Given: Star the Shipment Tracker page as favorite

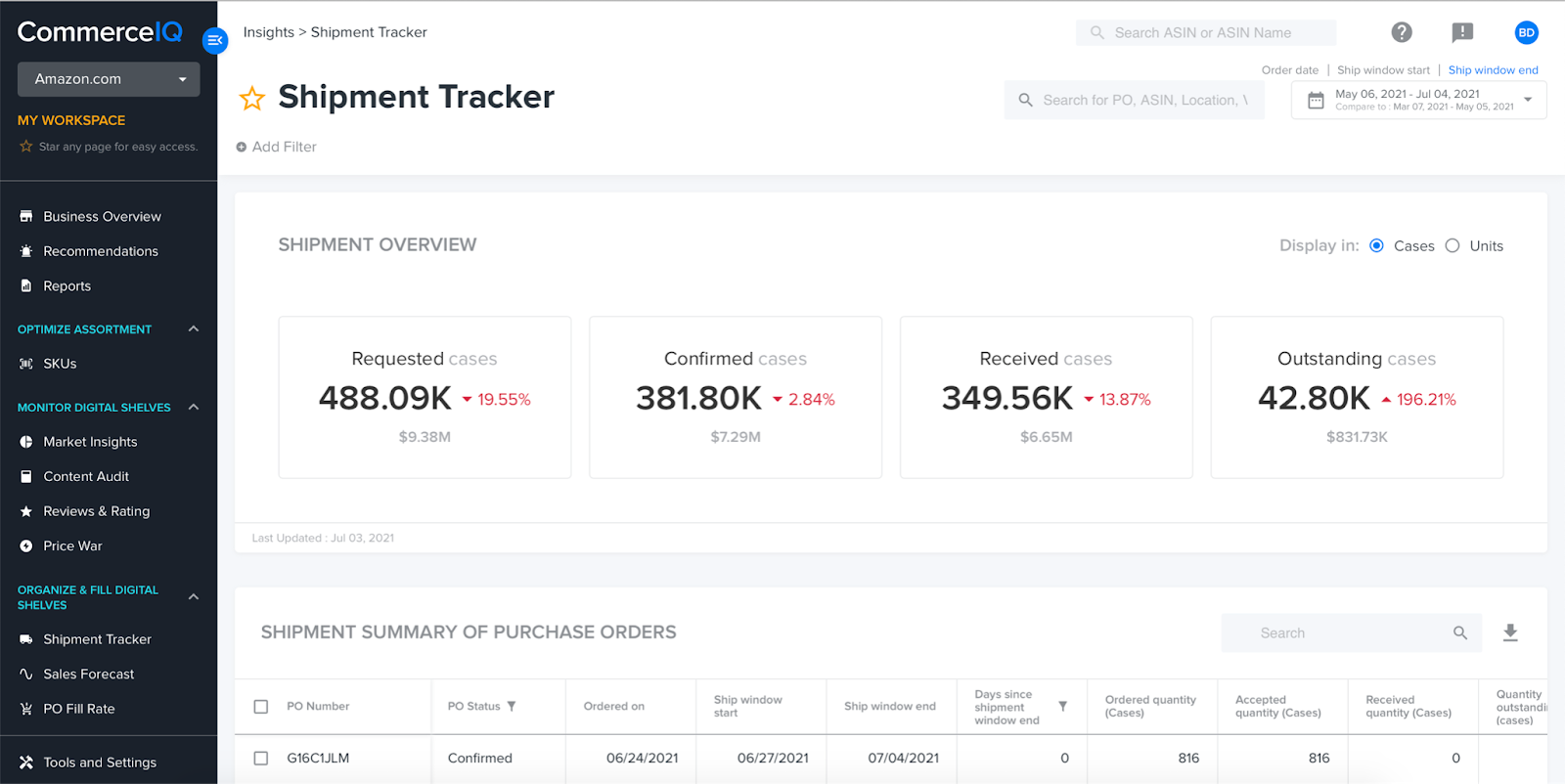Looking at the screenshot, I should [252, 98].
